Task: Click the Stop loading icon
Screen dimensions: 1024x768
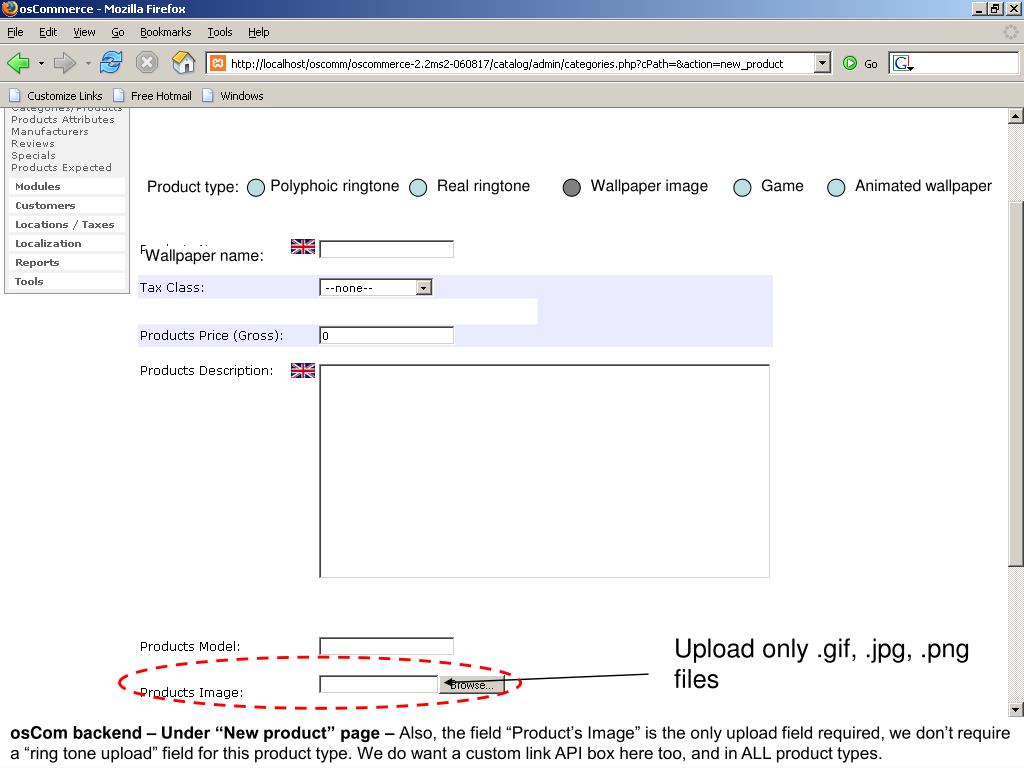Action: tap(147, 63)
